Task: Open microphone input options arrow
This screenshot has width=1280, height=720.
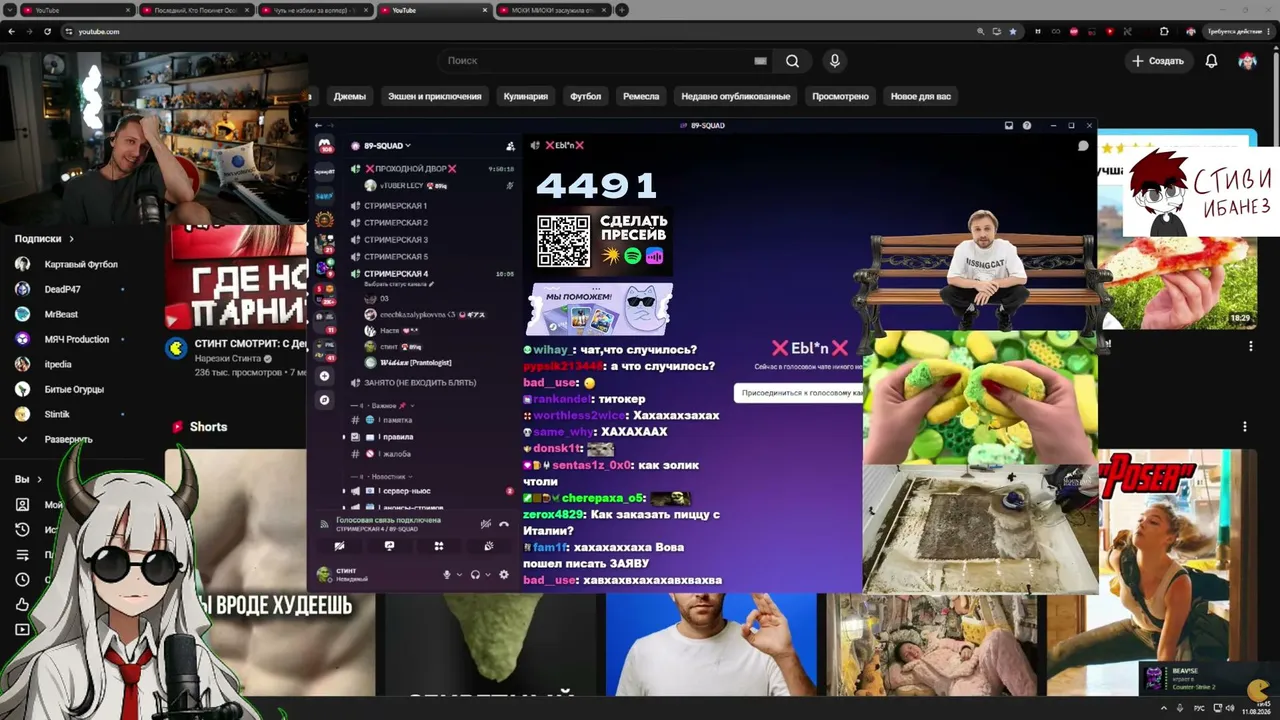Action: click(x=459, y=575)
